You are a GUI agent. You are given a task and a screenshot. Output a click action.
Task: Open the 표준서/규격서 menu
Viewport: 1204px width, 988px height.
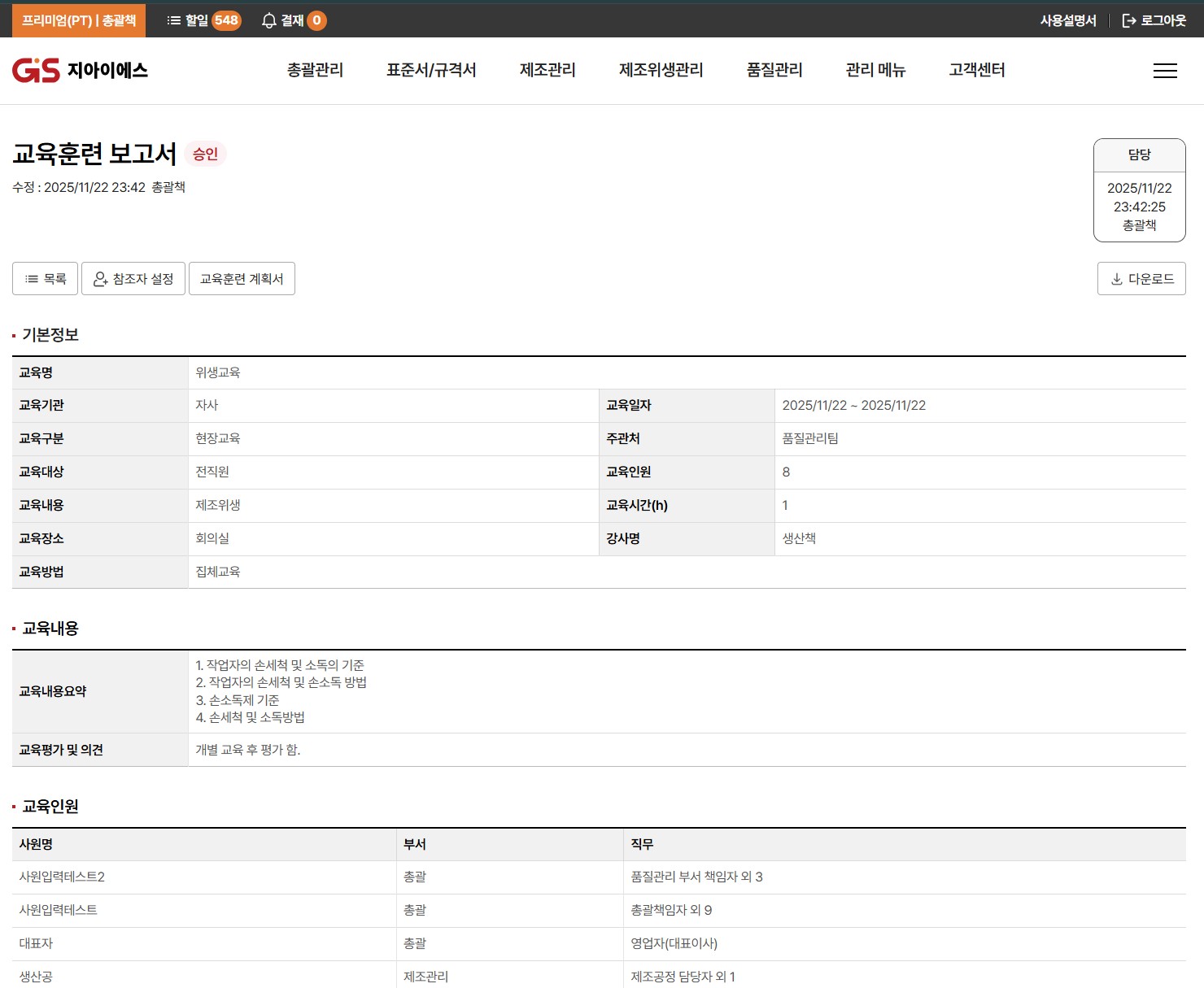tap(431, 70)
